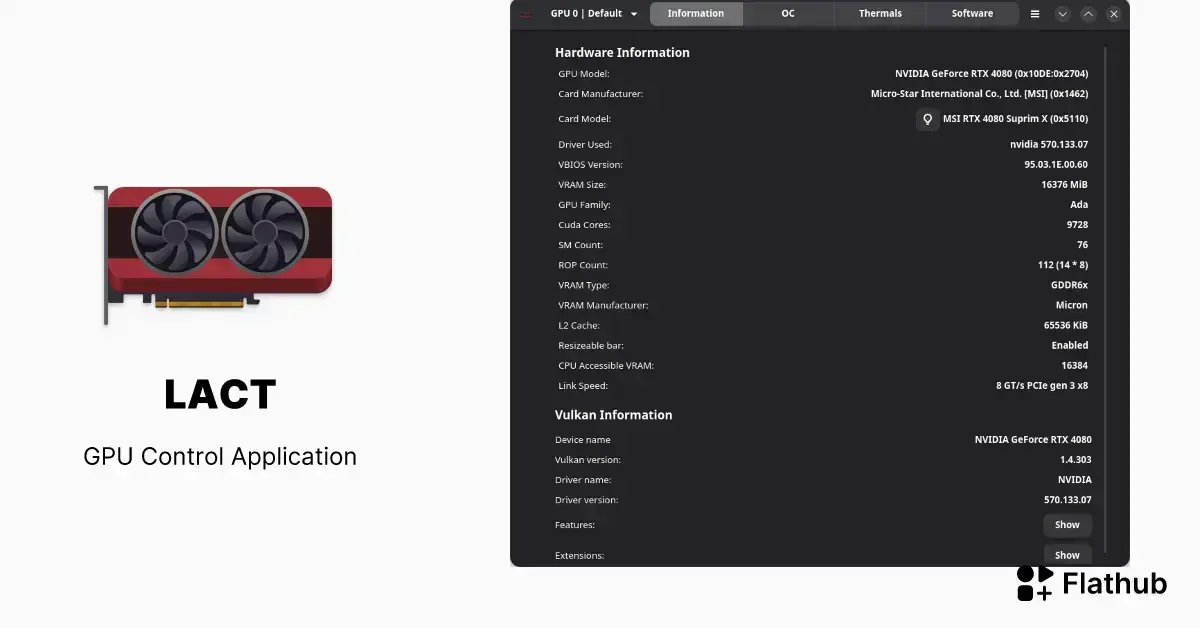
Task: Select the Vulkan version value 1.4.303
Action: [1076, 460]
